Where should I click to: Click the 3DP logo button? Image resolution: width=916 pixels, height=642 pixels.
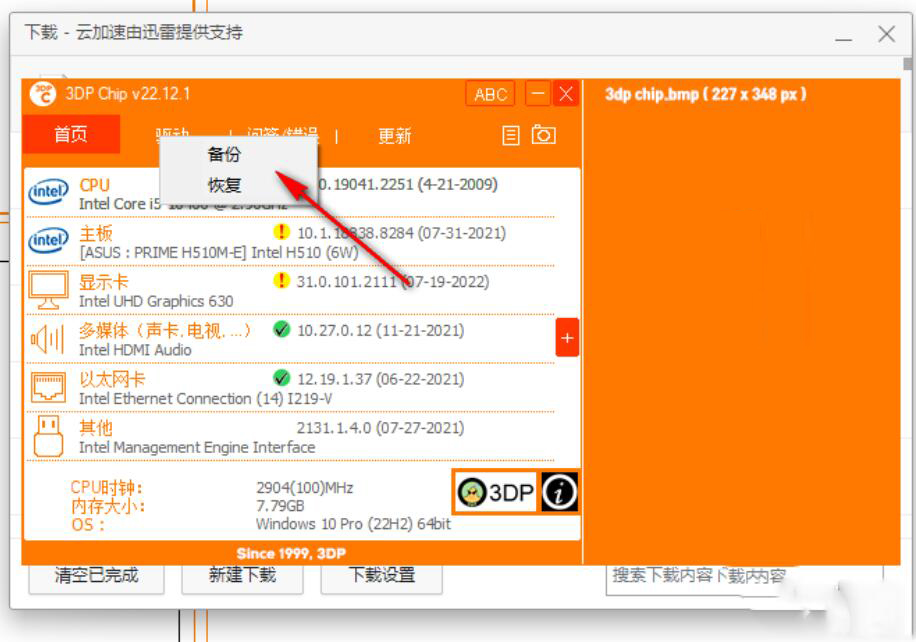coord(497,492)
